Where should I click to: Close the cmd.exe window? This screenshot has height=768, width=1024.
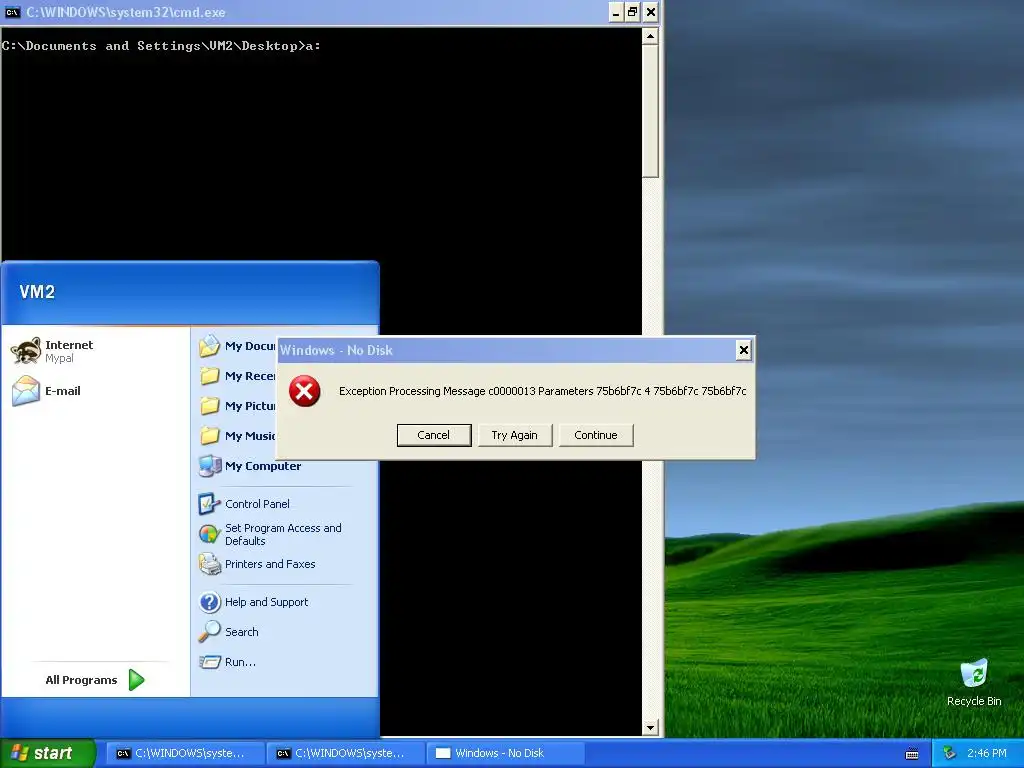(650, 12)
